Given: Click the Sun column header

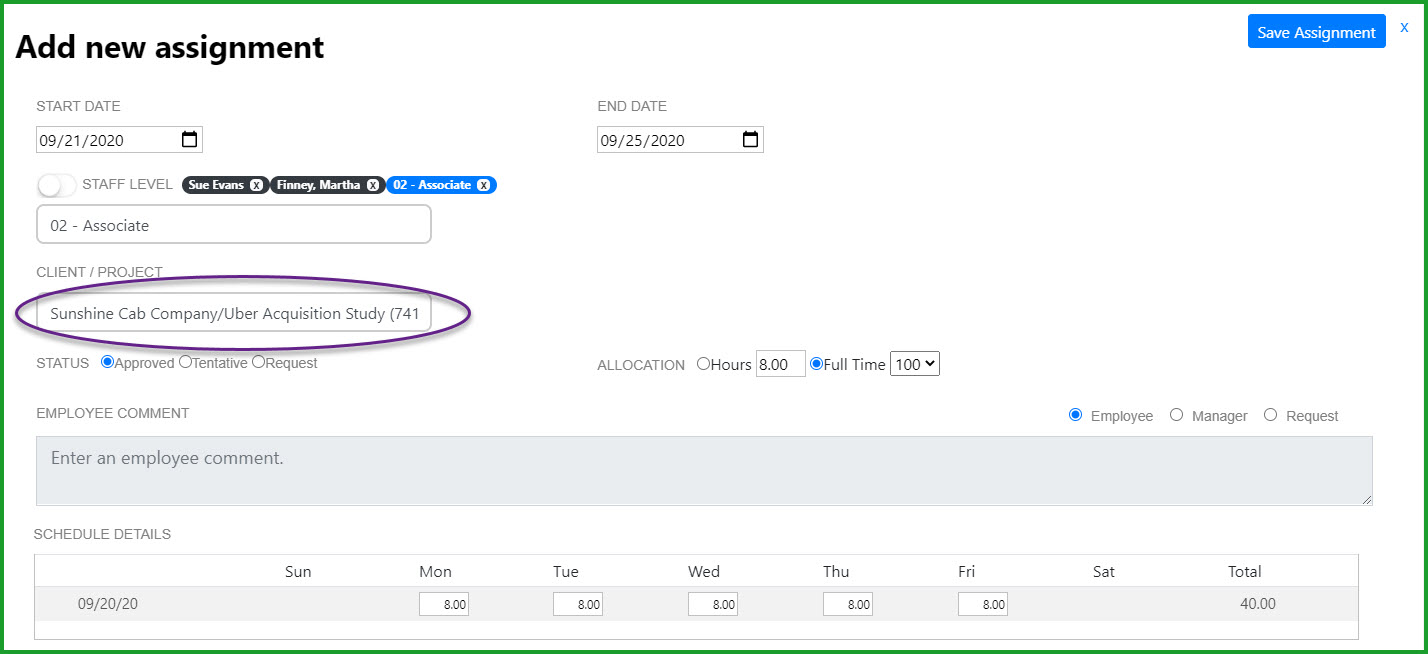Looking at the screenshot, I should (298, 572).
